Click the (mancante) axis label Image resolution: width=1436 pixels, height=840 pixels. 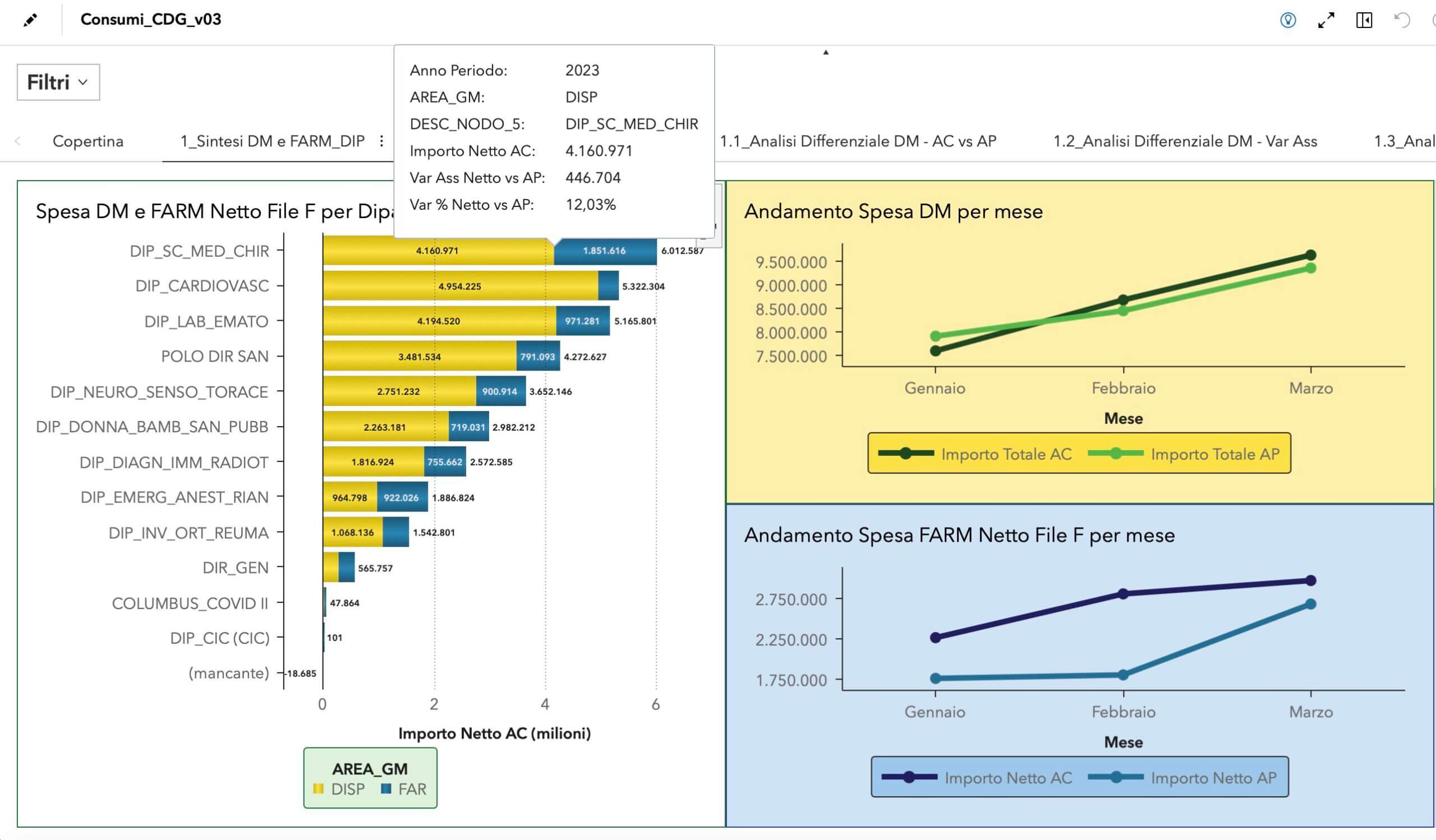click(228, 673)
